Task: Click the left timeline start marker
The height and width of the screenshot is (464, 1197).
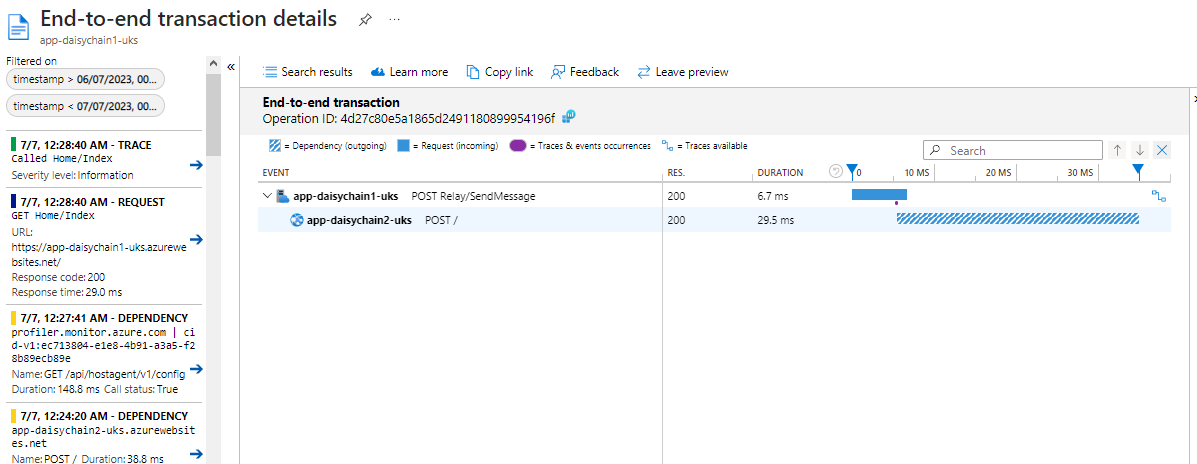Action: [x=852, y=172]
